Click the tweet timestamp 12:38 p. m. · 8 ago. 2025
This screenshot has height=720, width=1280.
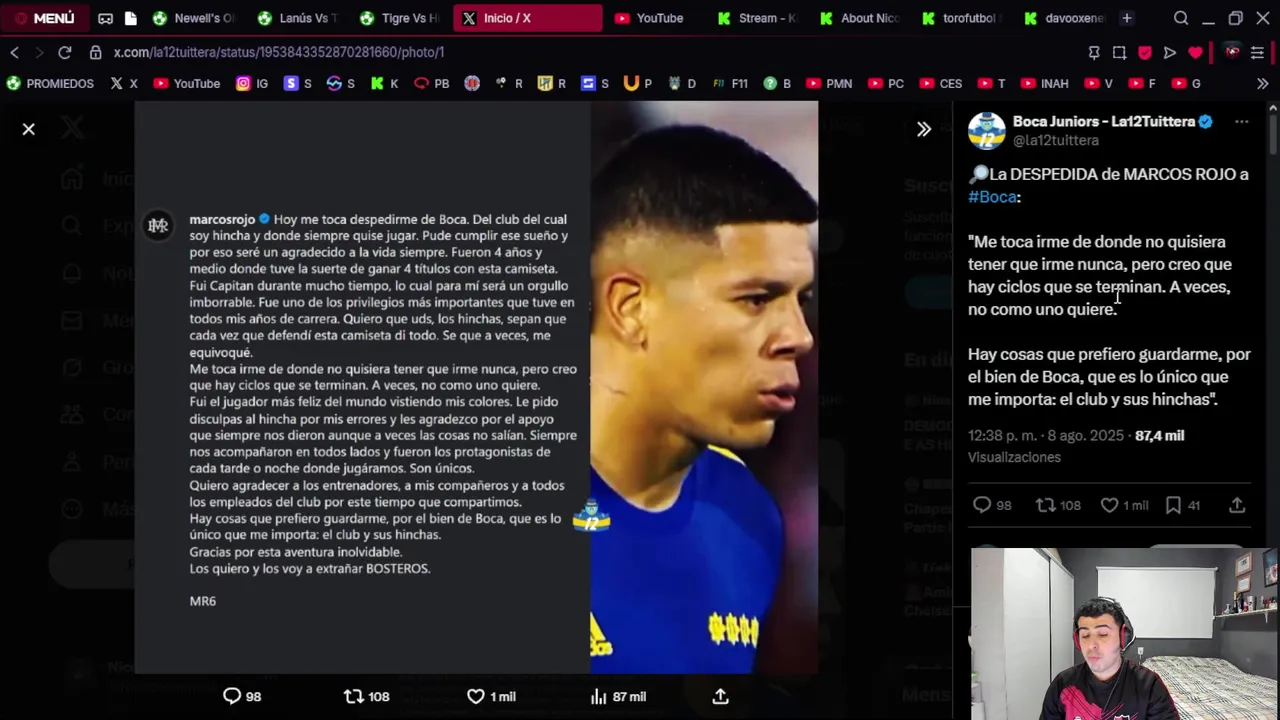pyautogui.click(x=1046, y=436)
